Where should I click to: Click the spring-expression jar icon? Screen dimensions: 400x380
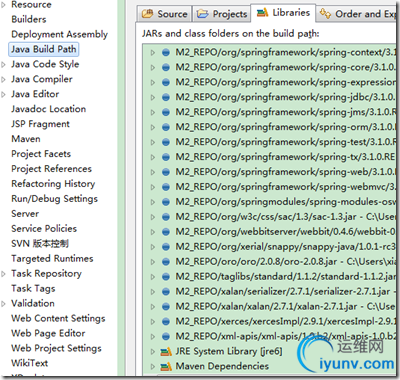point(166,82)
